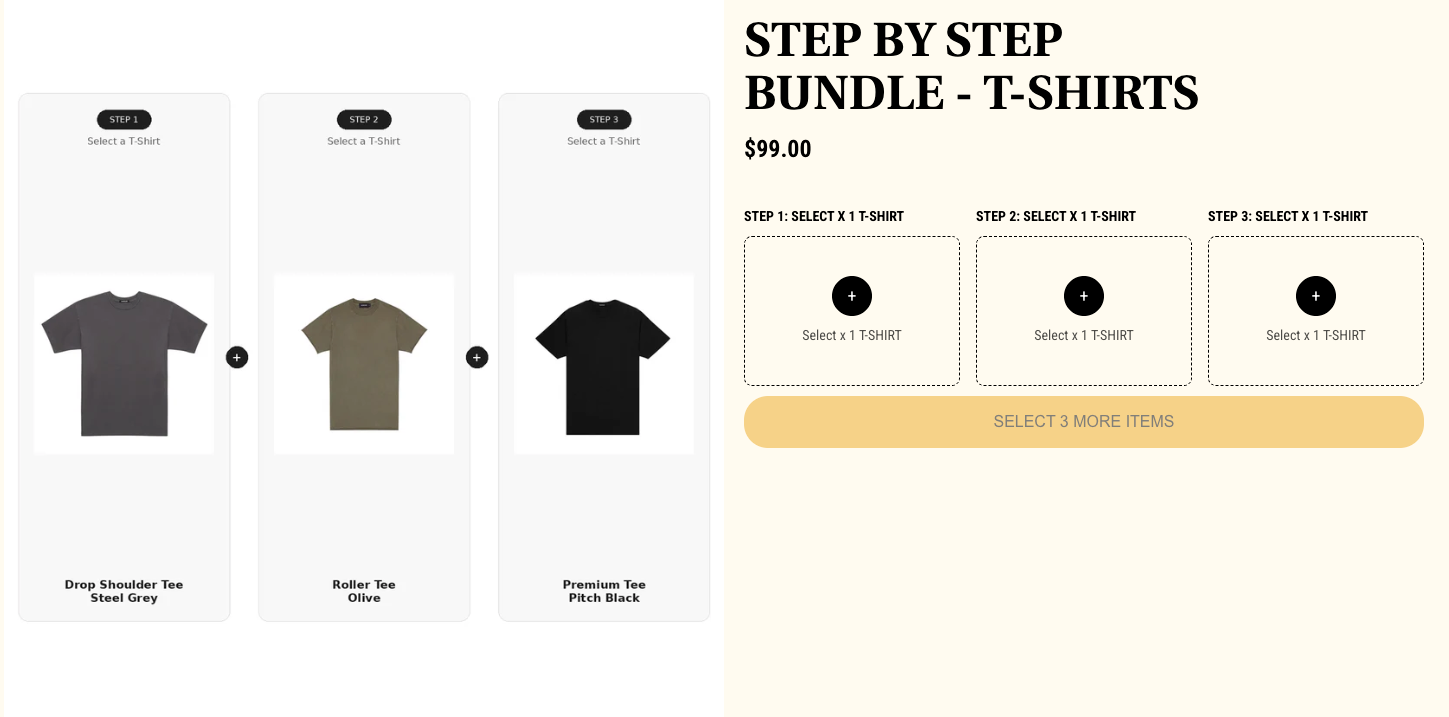Click the Drop Shoulder Tee Steel Grey name
Image resolution: width=1449 pixels, height=717 pixels.
(124, 591)
